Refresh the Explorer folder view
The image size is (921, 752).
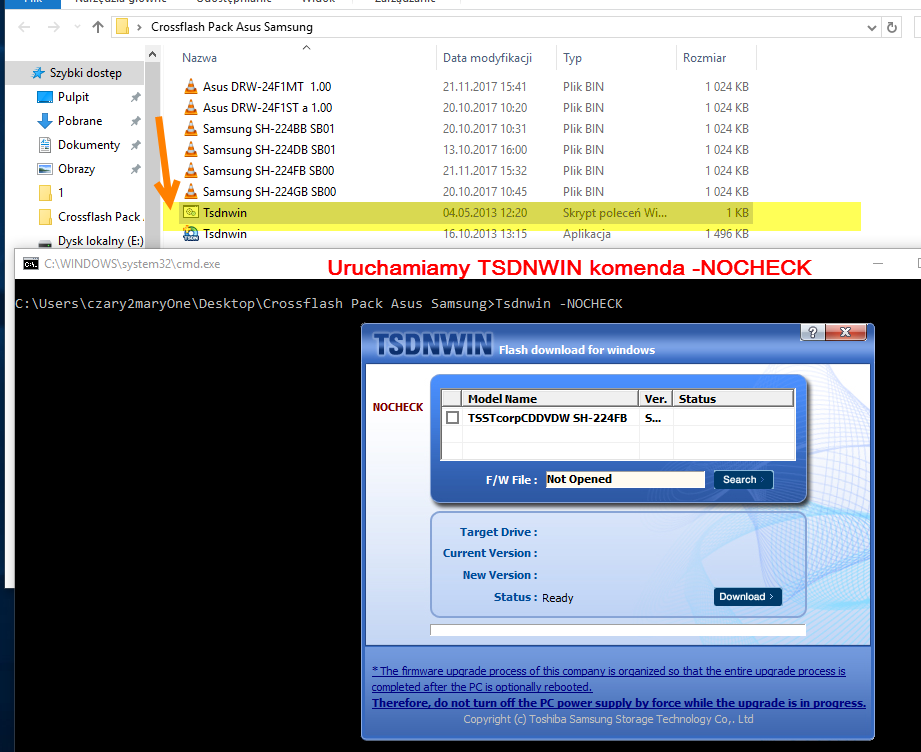[892, 27]
